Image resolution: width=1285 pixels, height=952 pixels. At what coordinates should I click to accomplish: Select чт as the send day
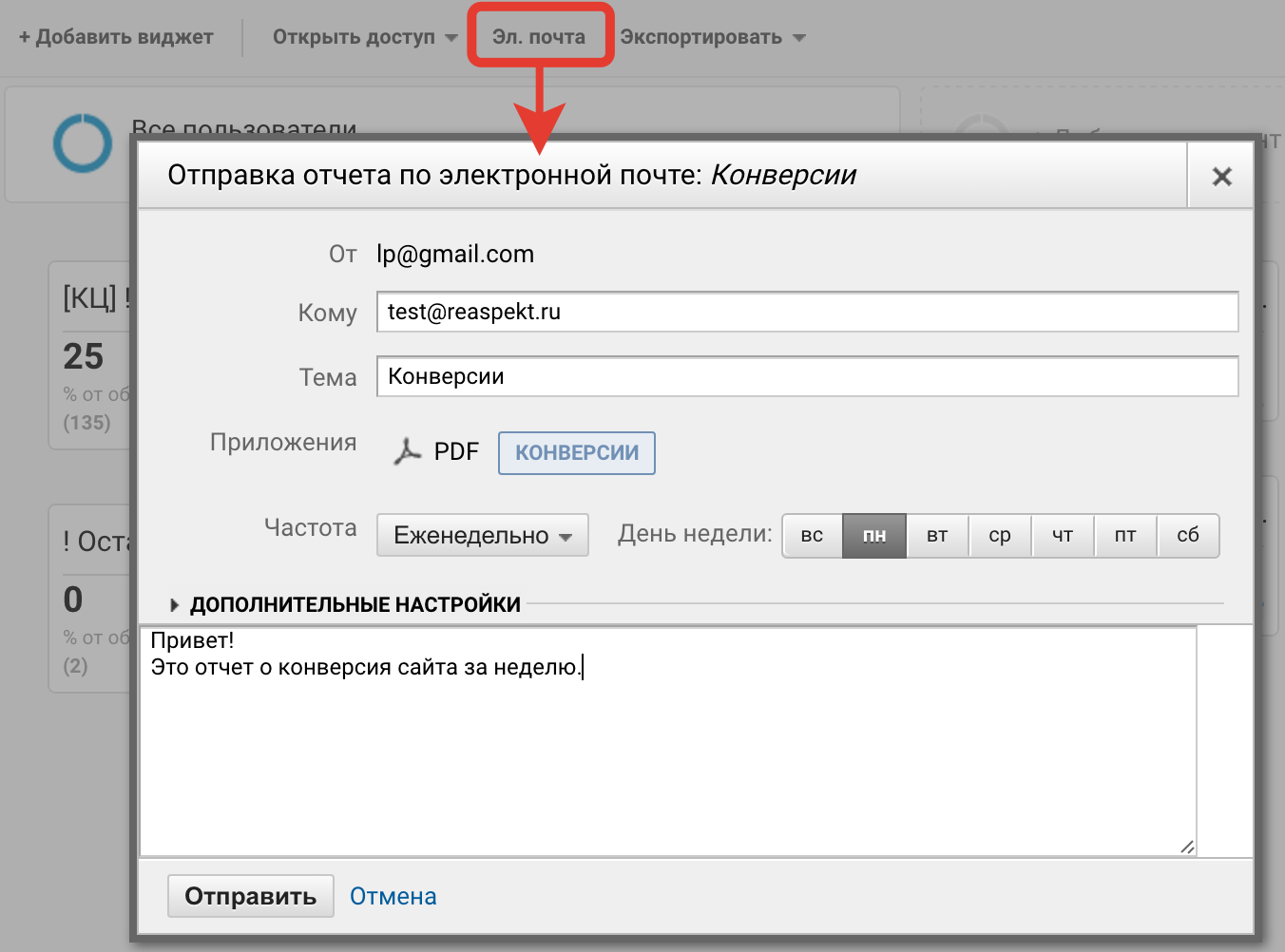coord(1063,535)
